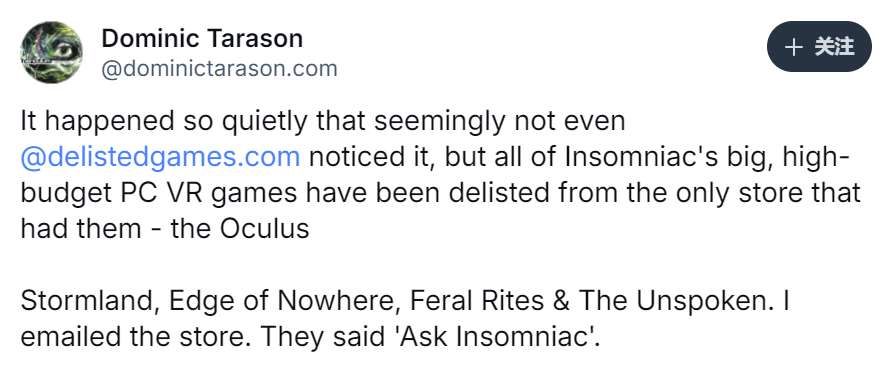Screen dimensions: 889x365
Task: Click the line 'had them - the Oculus'
Action: [165, 228]
